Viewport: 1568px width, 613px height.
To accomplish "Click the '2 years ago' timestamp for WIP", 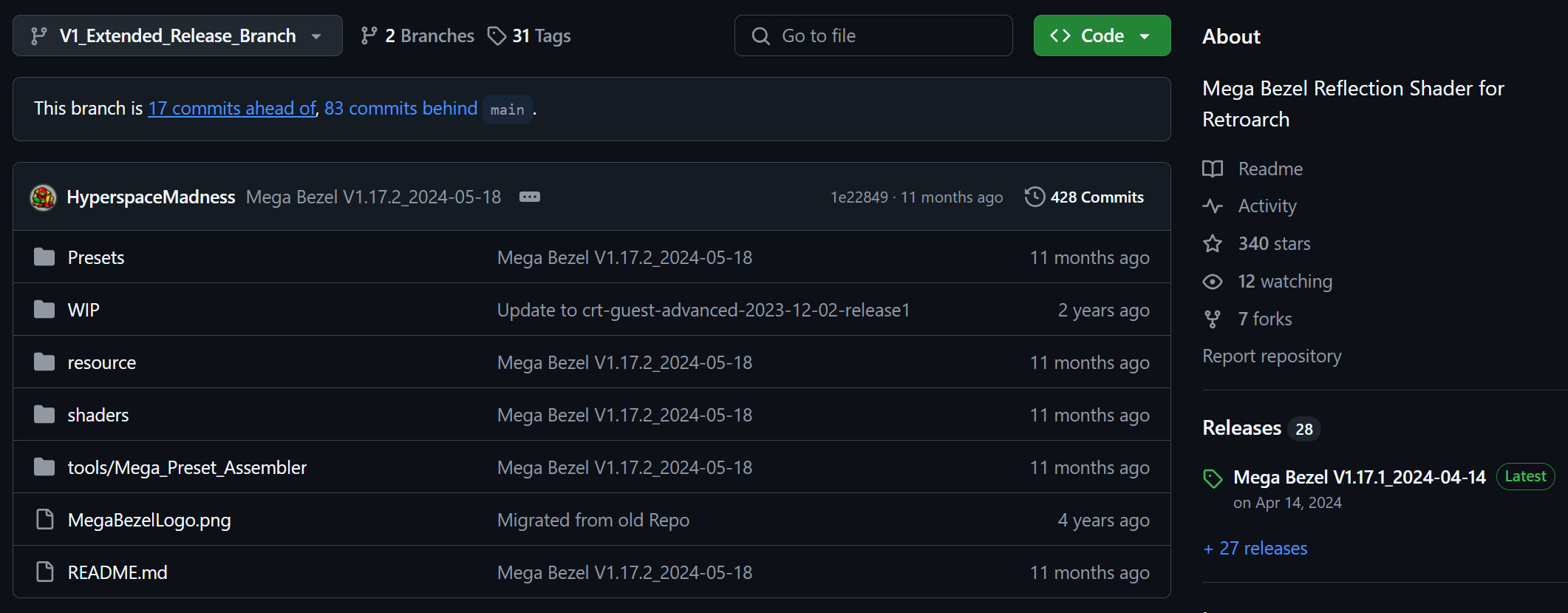I will 1103,310.
